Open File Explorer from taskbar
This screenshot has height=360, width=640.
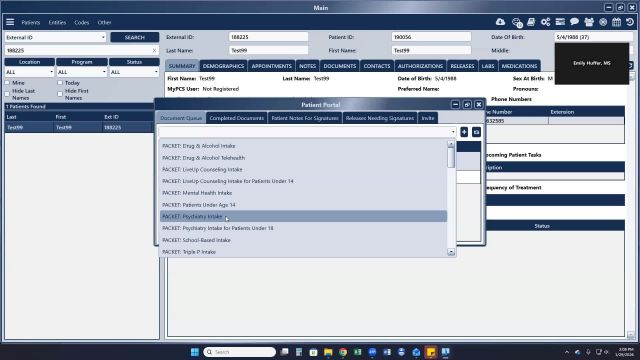pos(328,352)
